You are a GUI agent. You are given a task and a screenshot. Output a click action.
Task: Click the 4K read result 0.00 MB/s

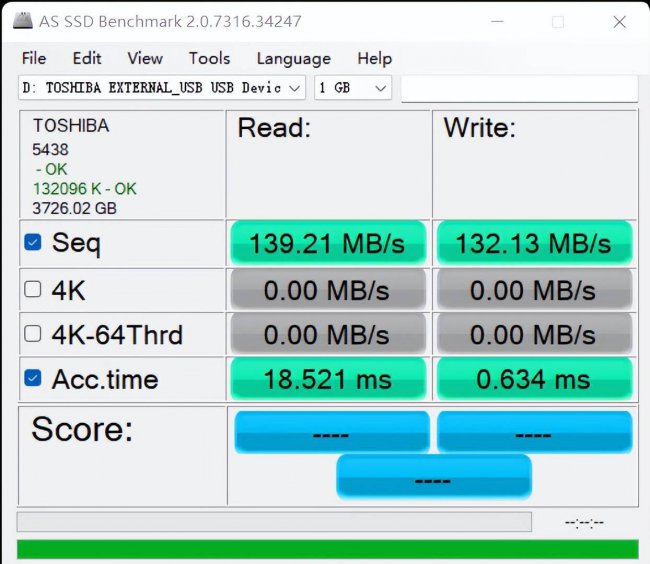(328, 290)
